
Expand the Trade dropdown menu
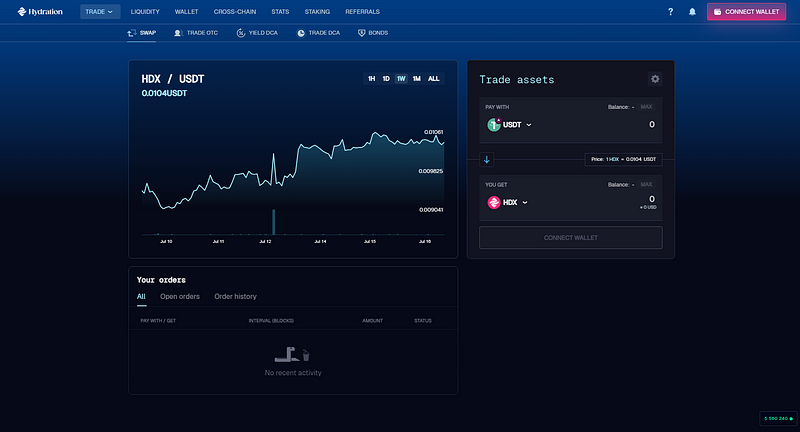[x=100, y=12]
